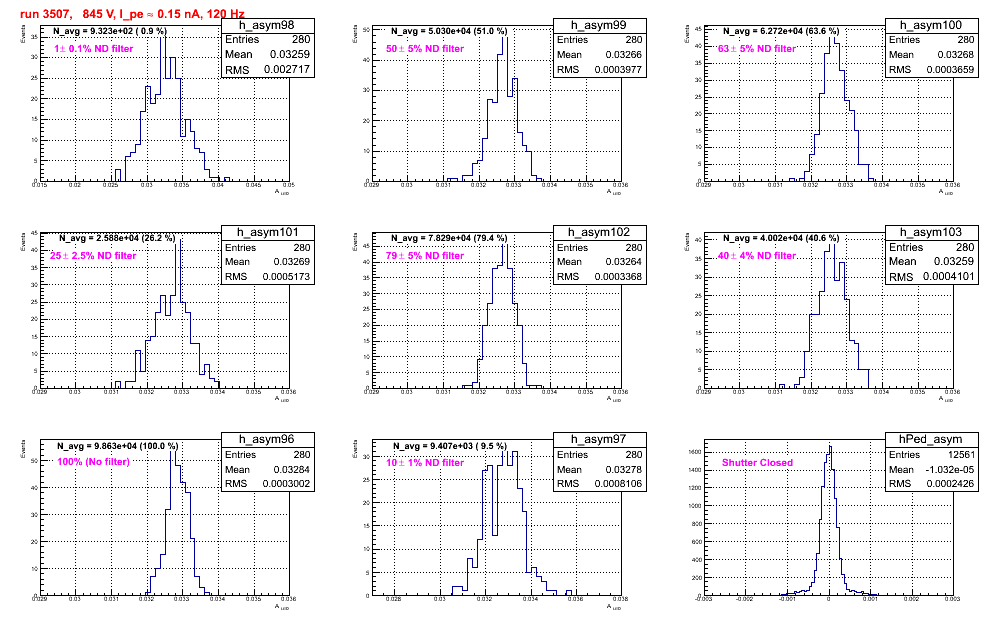Click Mean value -1.032e-05 in hPed_asym

(x=948, y=470)
